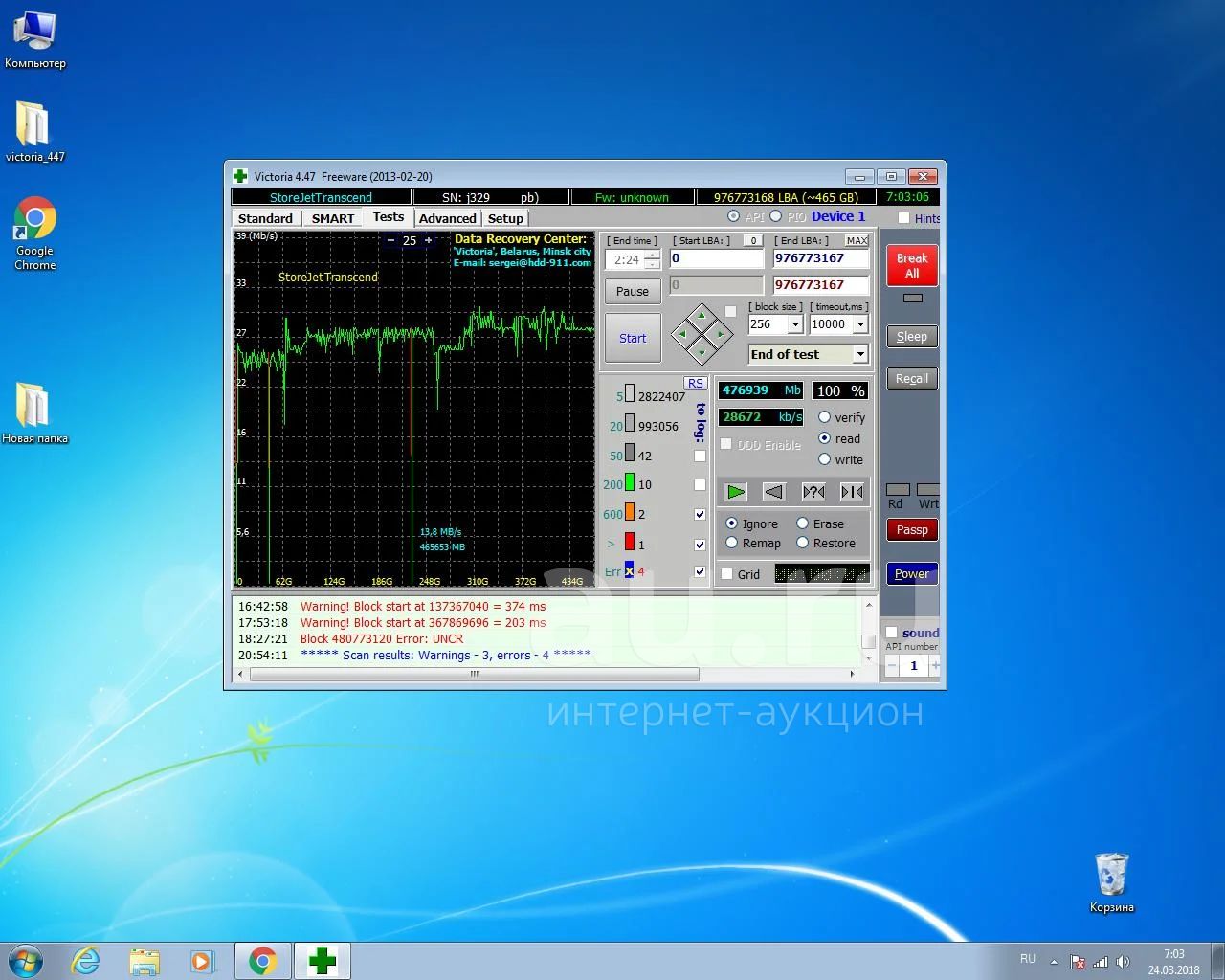Click the Passp button
1225x980 pixels.
click(x=912, y=529)
